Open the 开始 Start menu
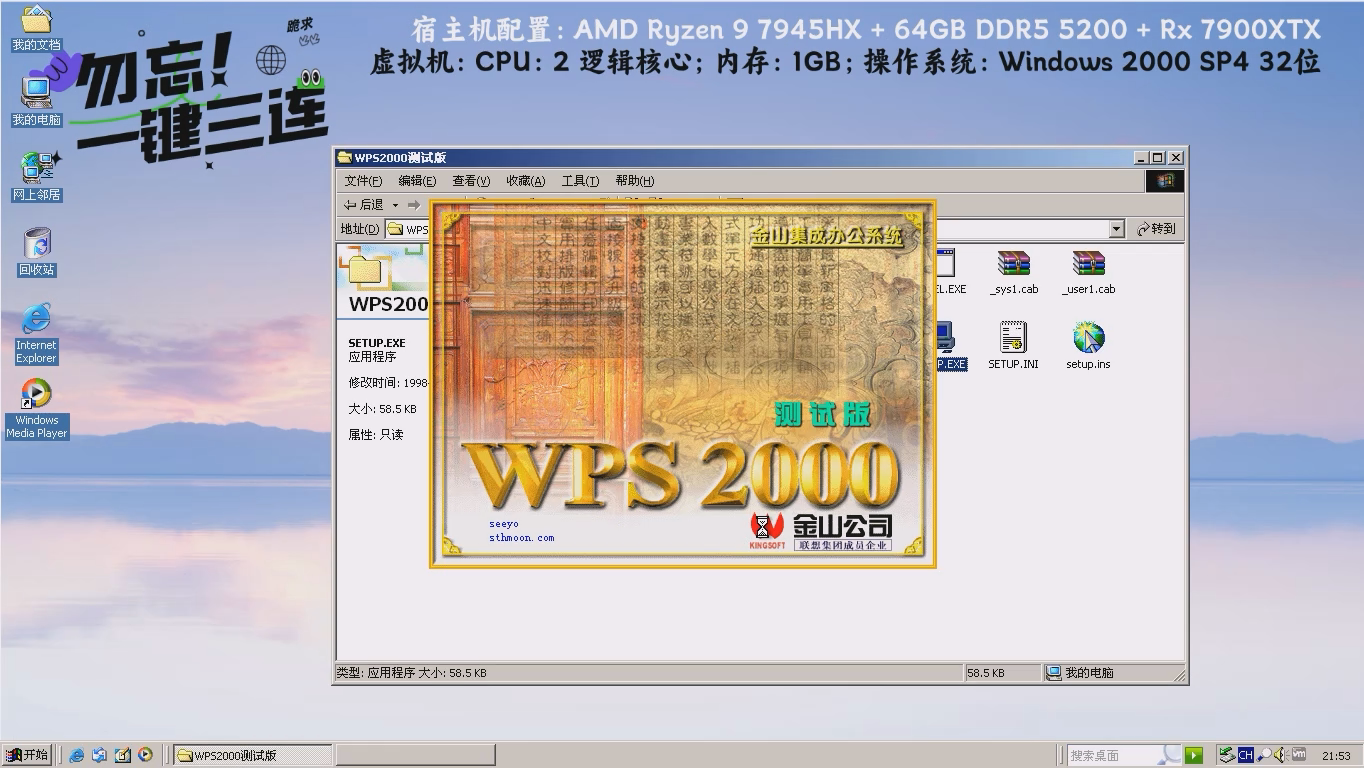This screenshot has width=1364, height=768. 27,755
